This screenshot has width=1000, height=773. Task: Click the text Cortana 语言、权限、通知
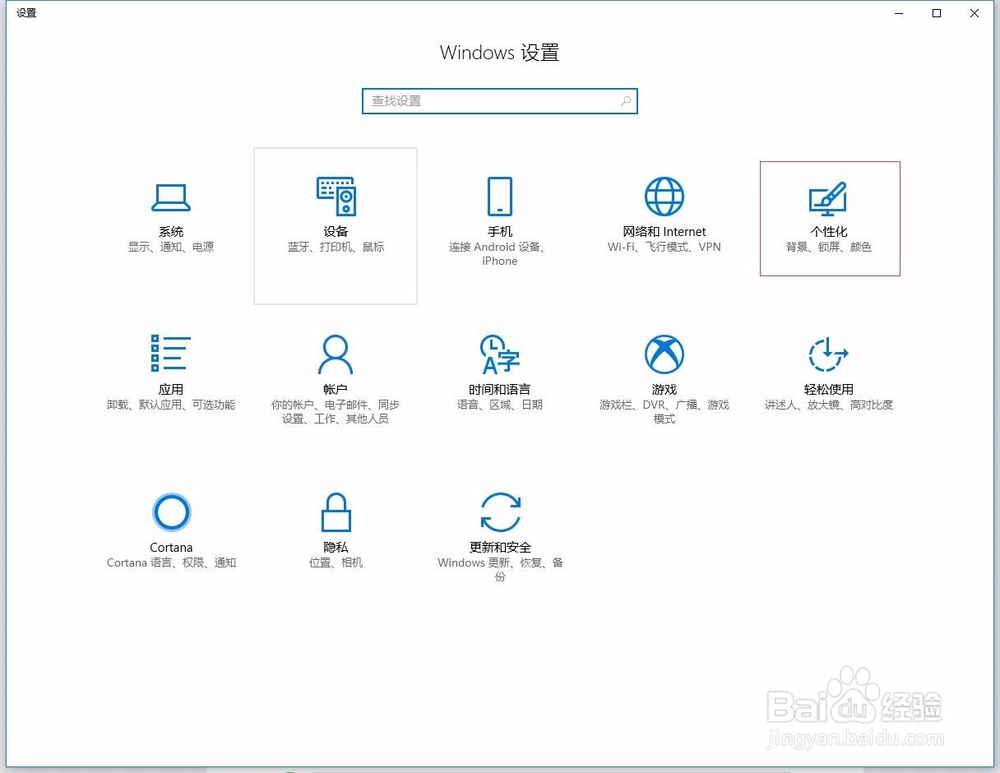click(171, 563)
